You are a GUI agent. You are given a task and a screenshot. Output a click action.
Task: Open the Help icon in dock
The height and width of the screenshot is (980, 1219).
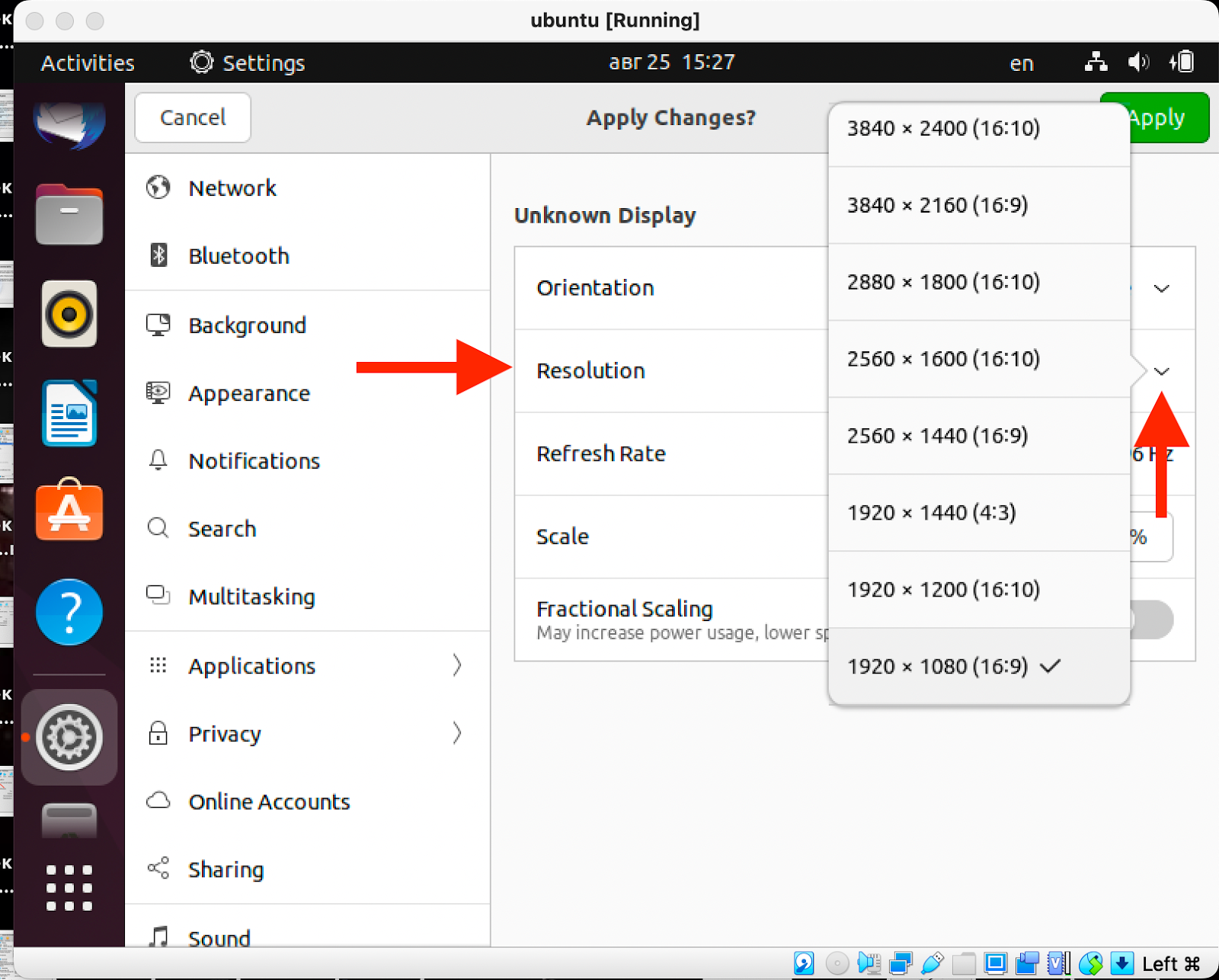pos(69,611)
